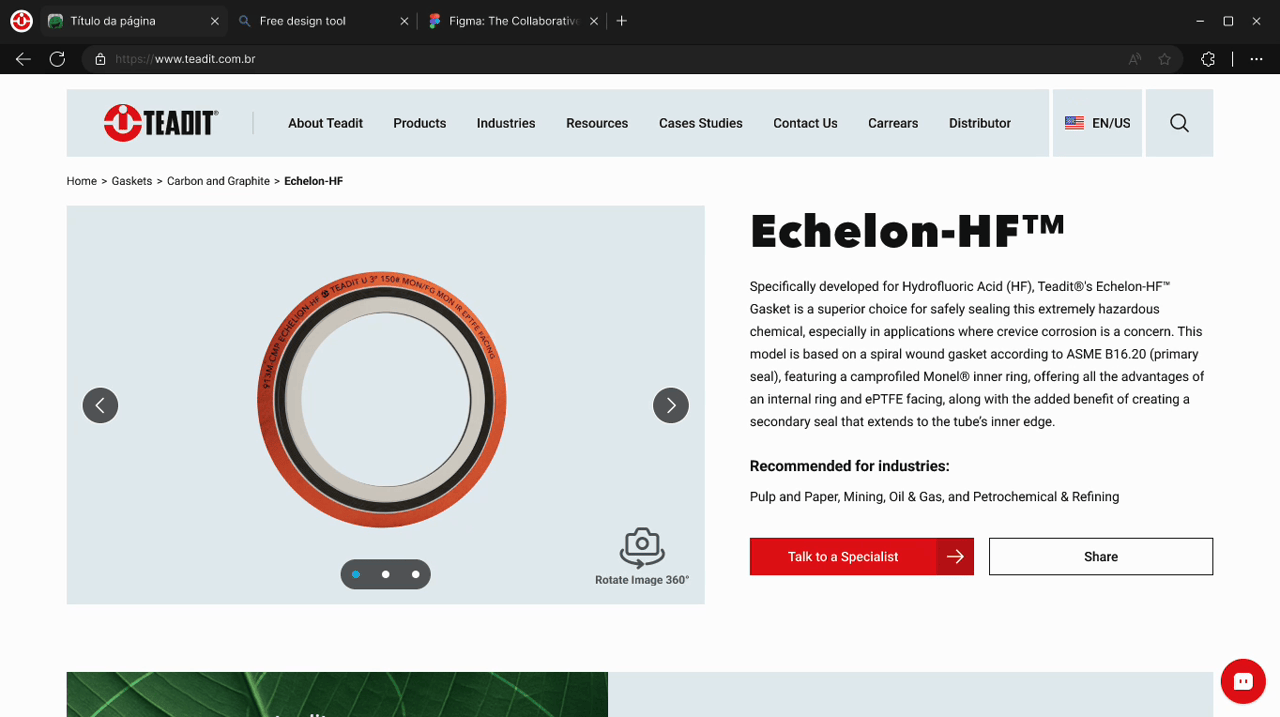Click the US flag language icon
The image size is (1280, 717).
click(x=1074, y=123)
